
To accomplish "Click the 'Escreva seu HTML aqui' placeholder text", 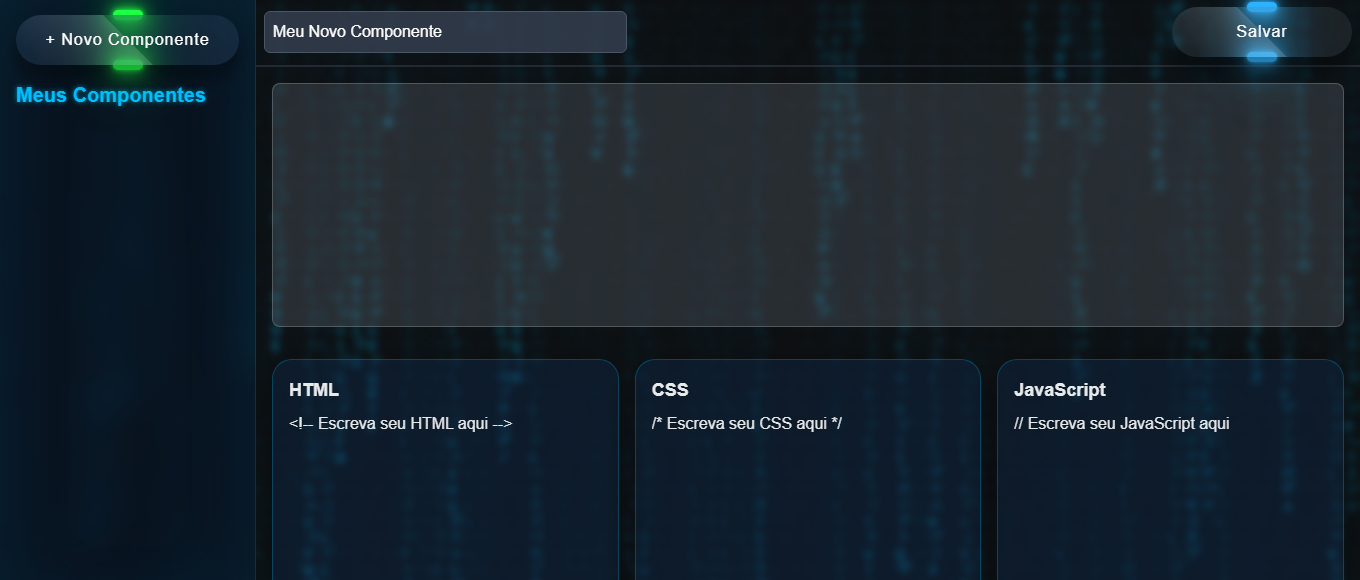I will 401,423.
